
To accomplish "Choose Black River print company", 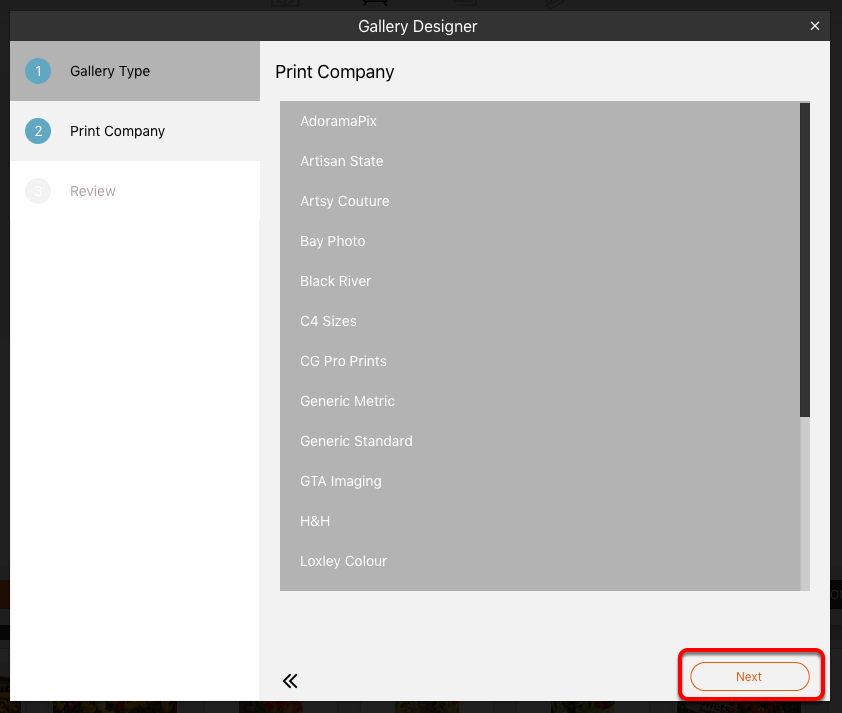I will 540,281.
